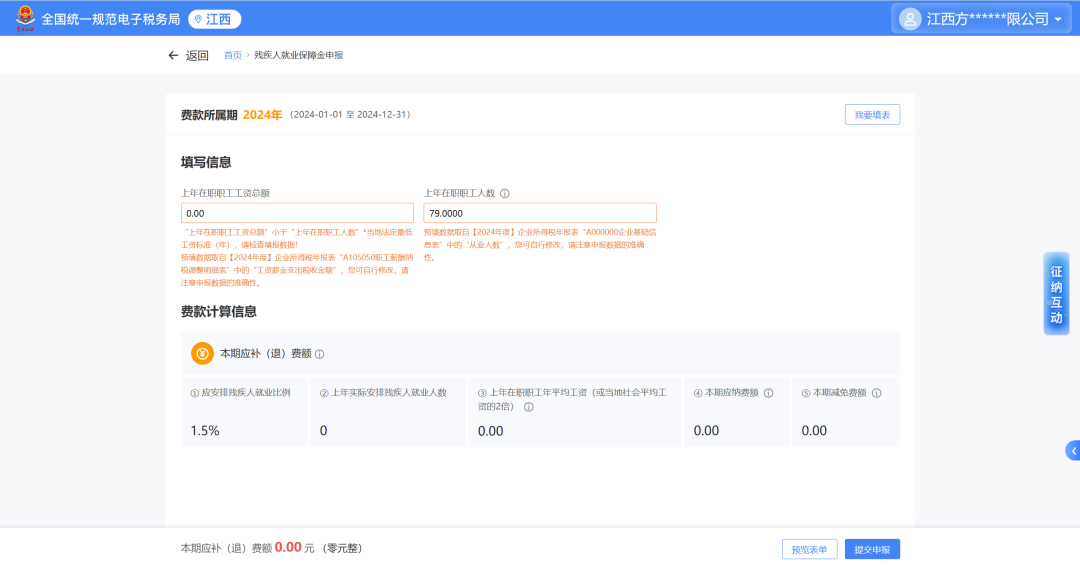Click the info icon beside 上年在职职工人数
The image size is (1080, 568).
coord(505,193)
